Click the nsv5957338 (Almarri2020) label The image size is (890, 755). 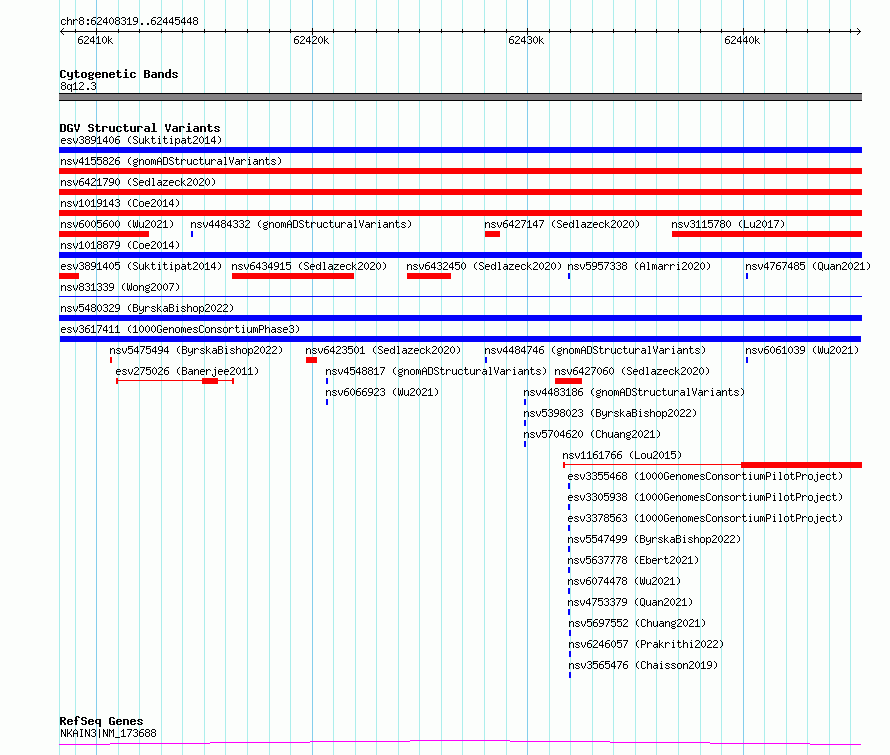(x=639, y=266)
